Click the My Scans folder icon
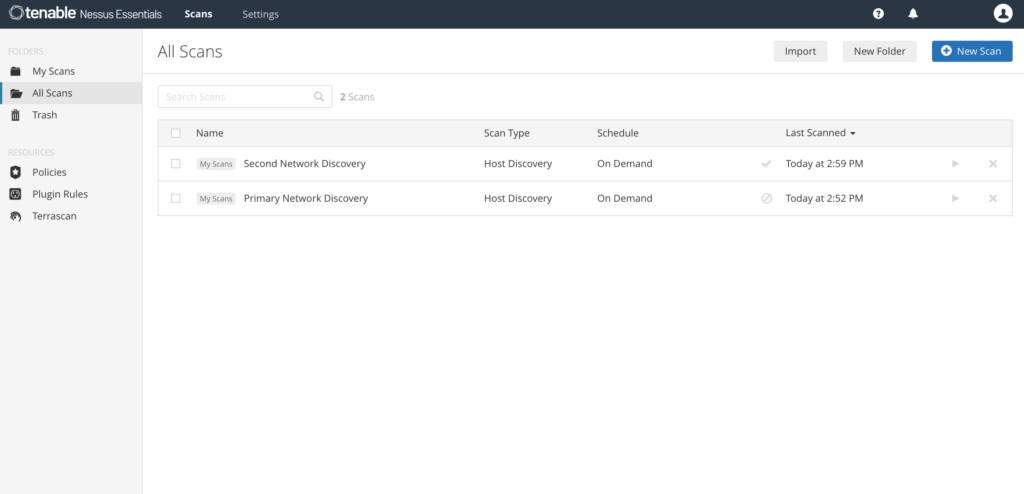 [16, 71]
